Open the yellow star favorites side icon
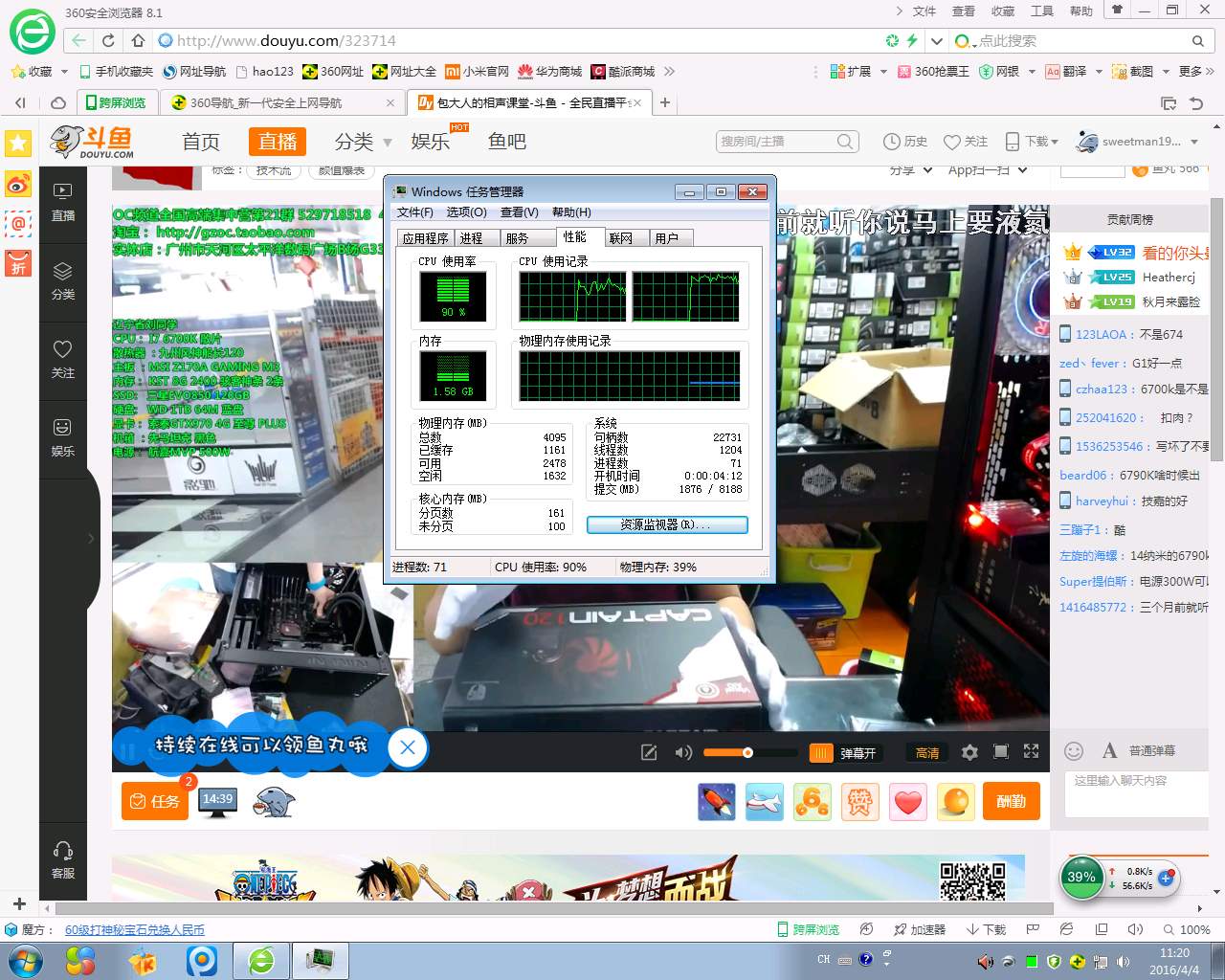Screen dimensions: 1225x980 coord(18,144)
